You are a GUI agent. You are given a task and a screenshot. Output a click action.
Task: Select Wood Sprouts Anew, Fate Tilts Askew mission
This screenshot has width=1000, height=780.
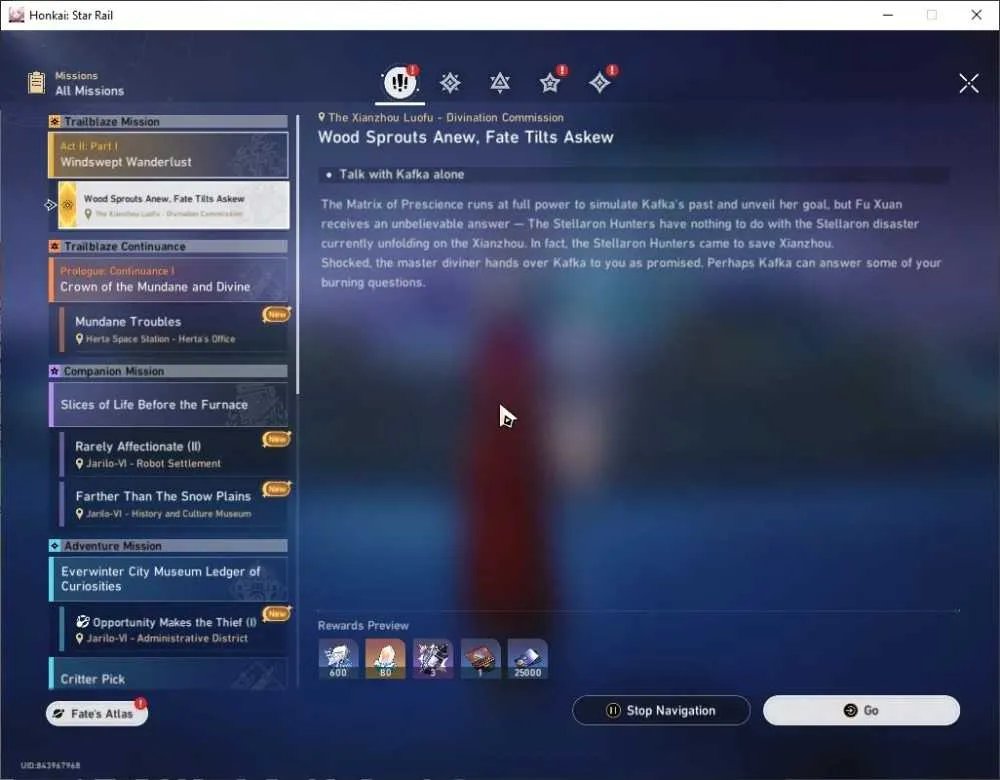pyautogui.click(x=173, y=205)
